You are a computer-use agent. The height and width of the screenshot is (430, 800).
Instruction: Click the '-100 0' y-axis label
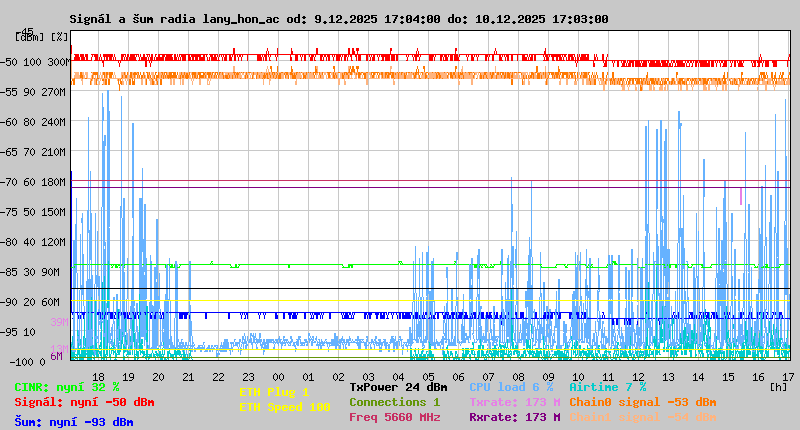(x=28, y=362)
